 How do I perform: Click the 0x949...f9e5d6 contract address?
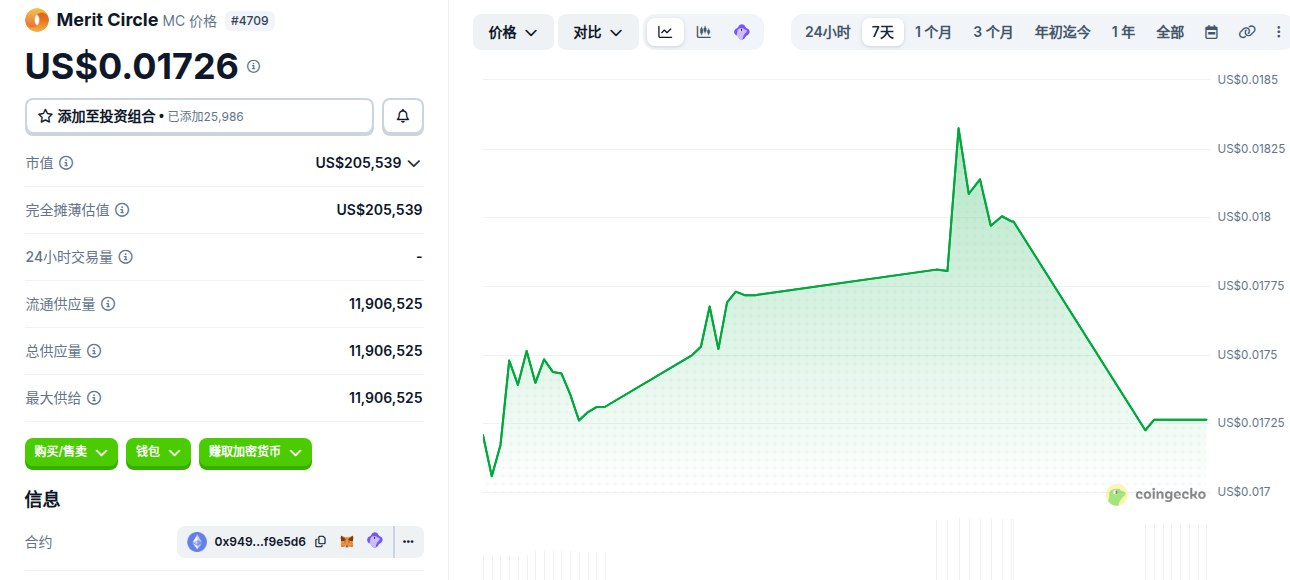point(260,542)
